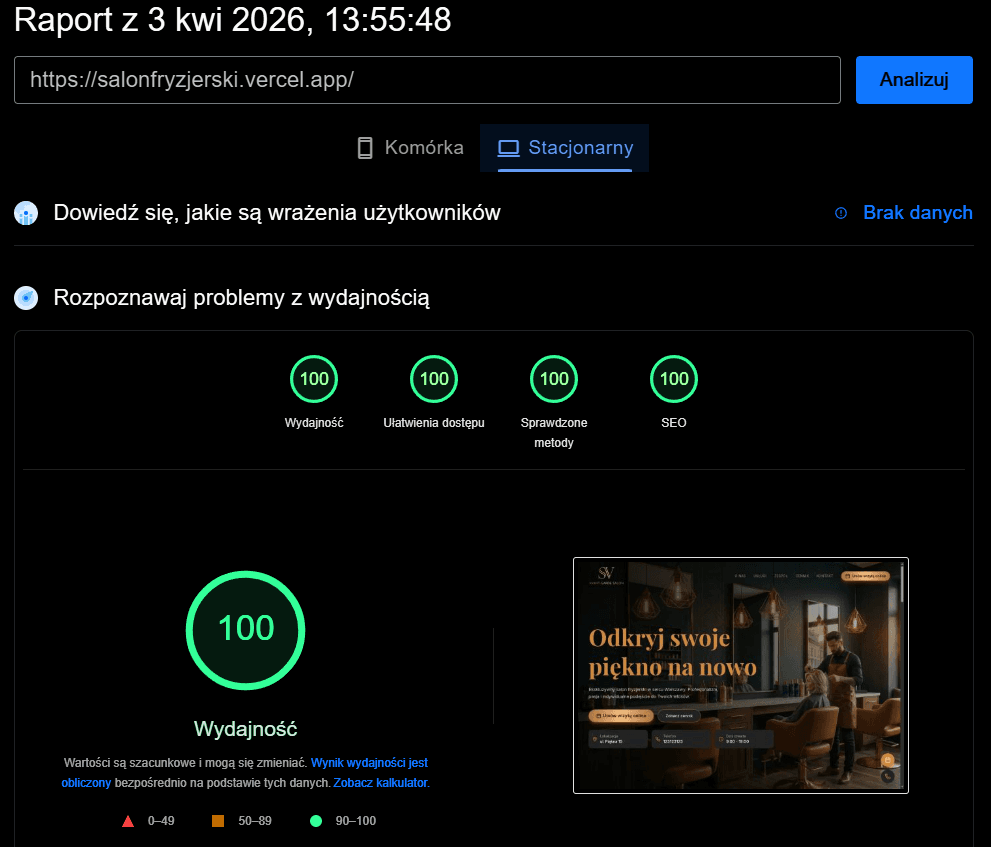Click 'Dowiedź się, jakie są wrażenia użytkowników' heading
The image size is (991, 847).
click(277, 213)
